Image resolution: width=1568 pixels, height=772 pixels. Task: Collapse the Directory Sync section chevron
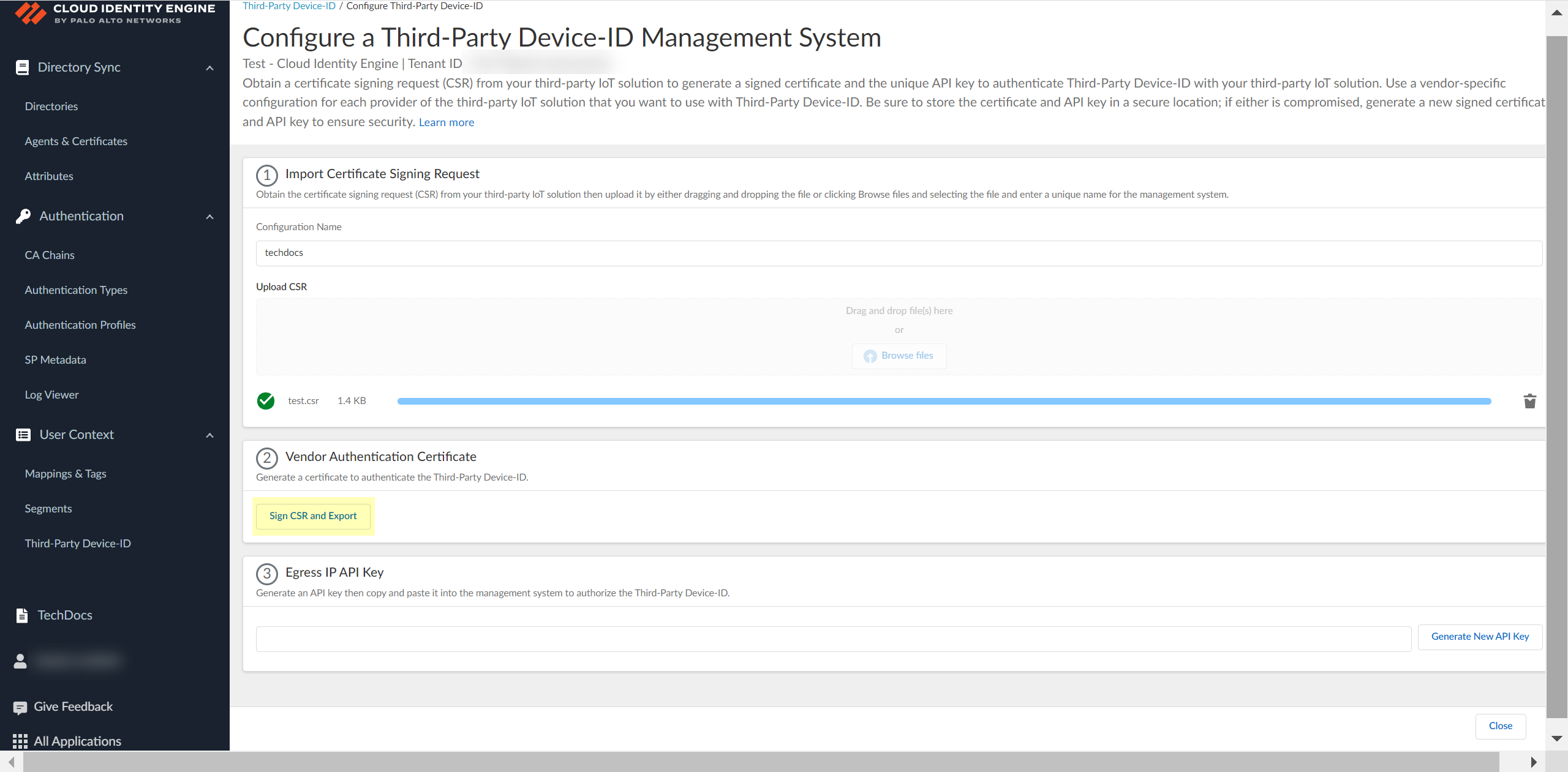[x=209, y=68]
